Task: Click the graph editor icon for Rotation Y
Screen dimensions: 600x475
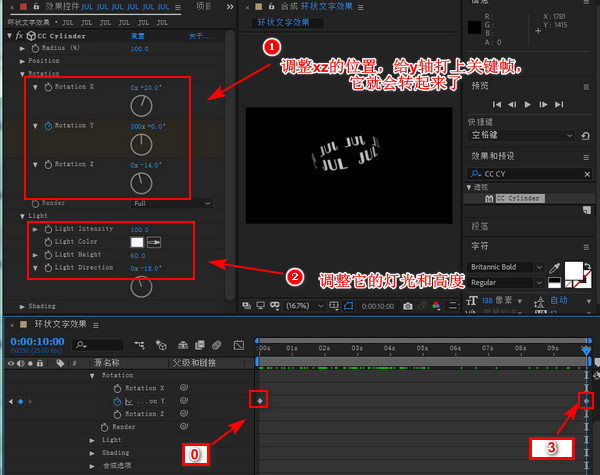Action: click(x=129, y=402)
